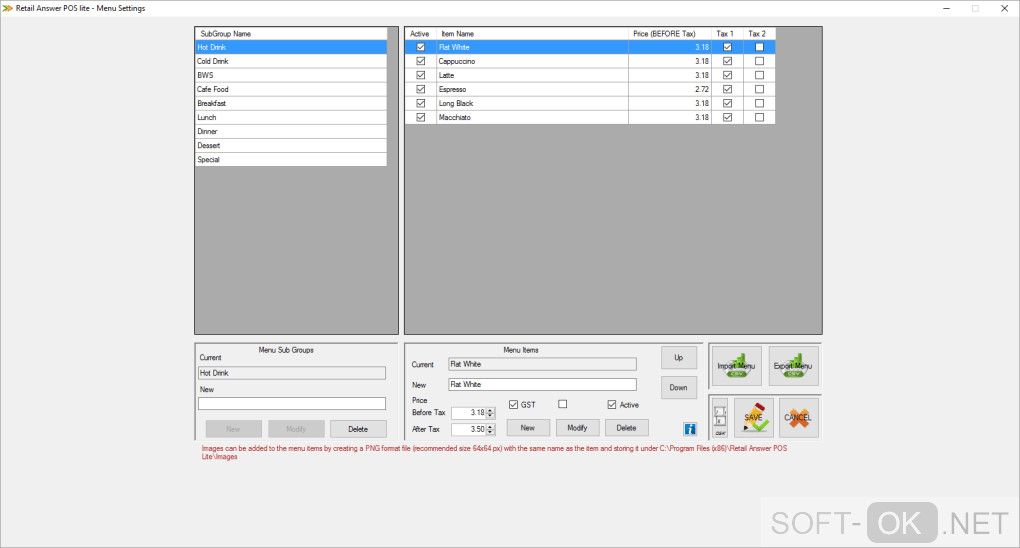The width and height of the screenshot is (1020, 548).
Task: Select the BWS subgroup
Action: pos(291,75)
